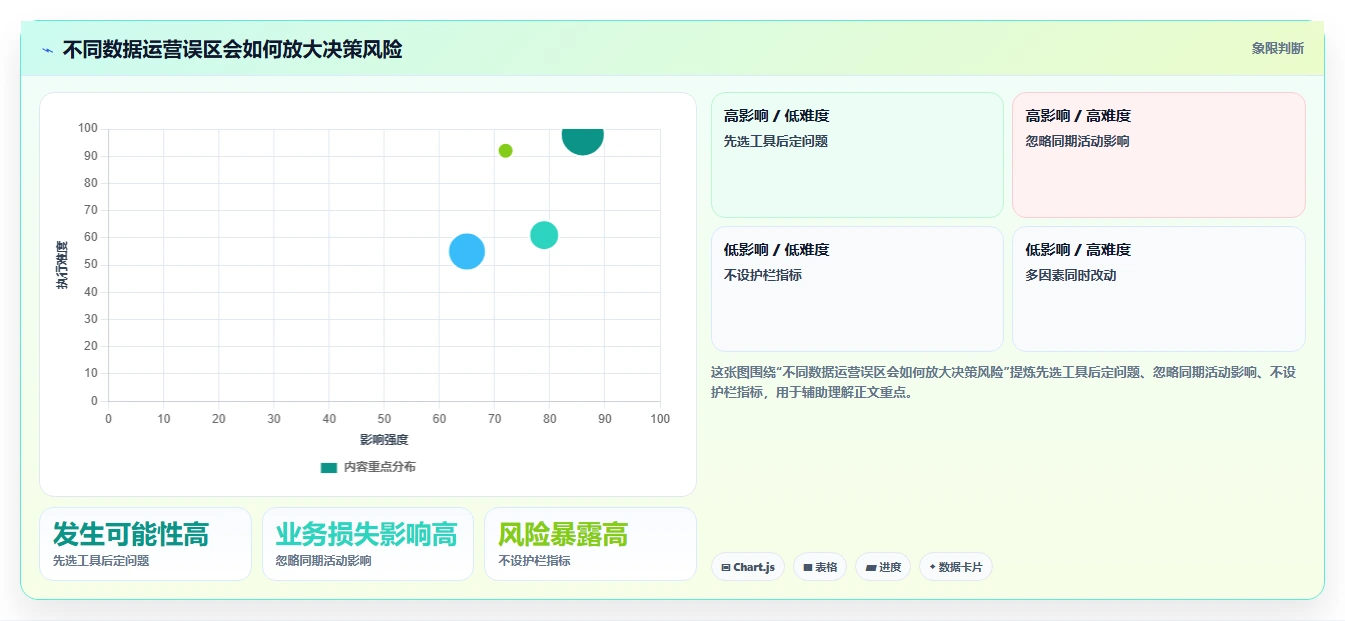Click the small green bubble
The height and width of the screenshot is (621, 1345).
(505, 151)
